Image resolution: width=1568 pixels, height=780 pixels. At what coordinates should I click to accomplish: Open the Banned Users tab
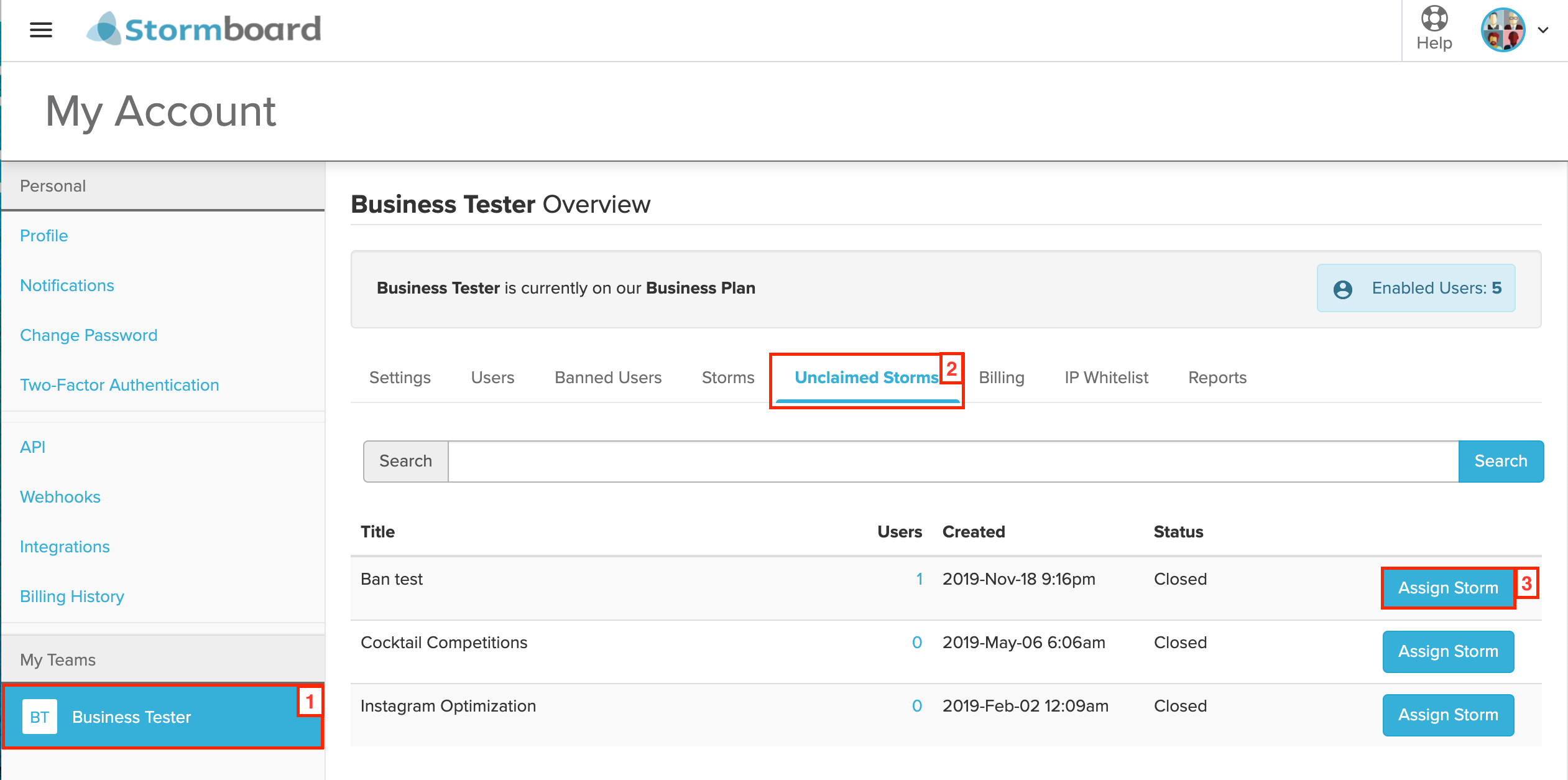(x=608, y=378)
